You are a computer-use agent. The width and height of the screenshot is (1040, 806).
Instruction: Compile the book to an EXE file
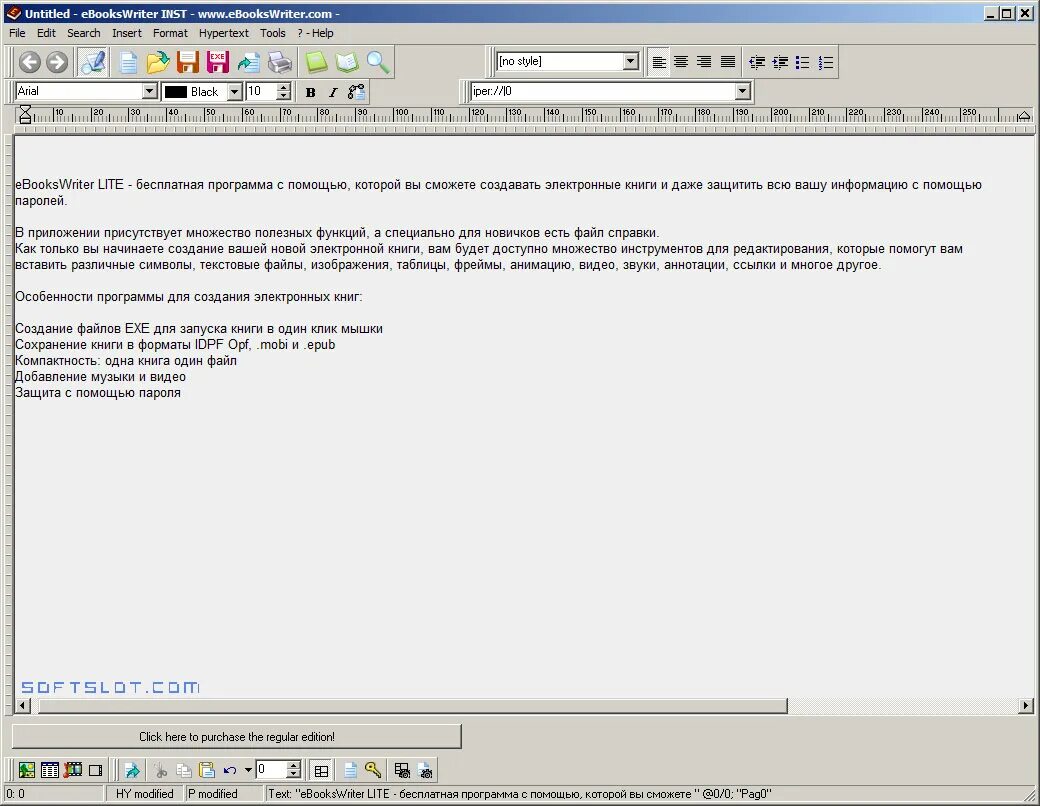point(218,62)
